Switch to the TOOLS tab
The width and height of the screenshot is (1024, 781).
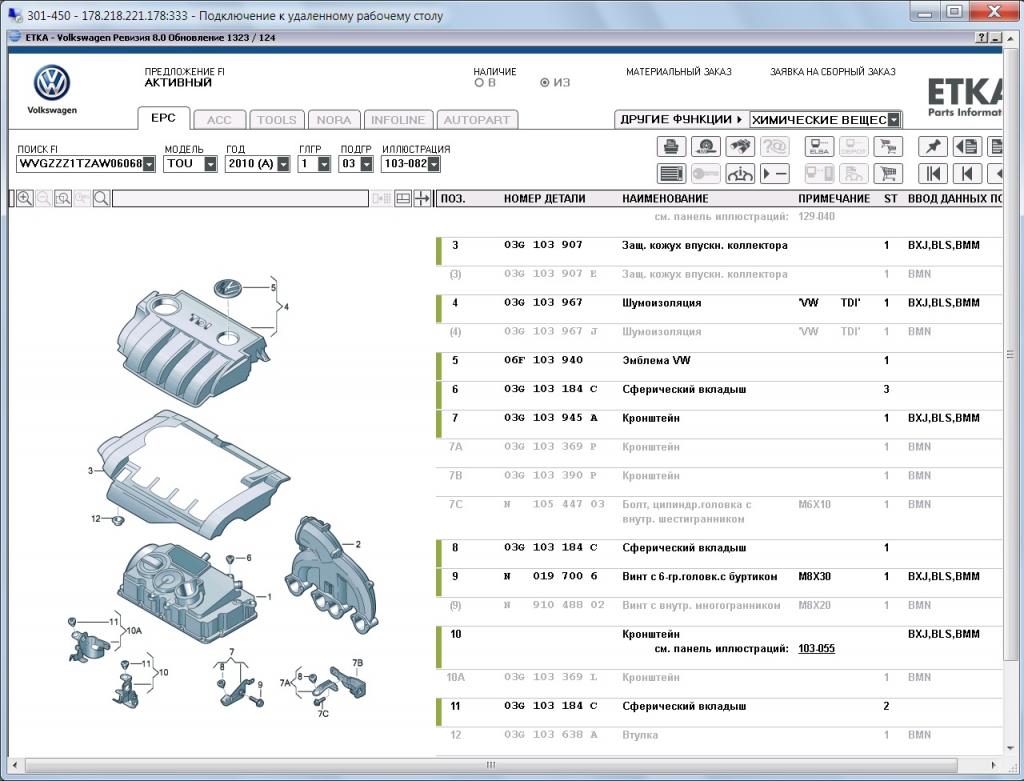point(277,120)
